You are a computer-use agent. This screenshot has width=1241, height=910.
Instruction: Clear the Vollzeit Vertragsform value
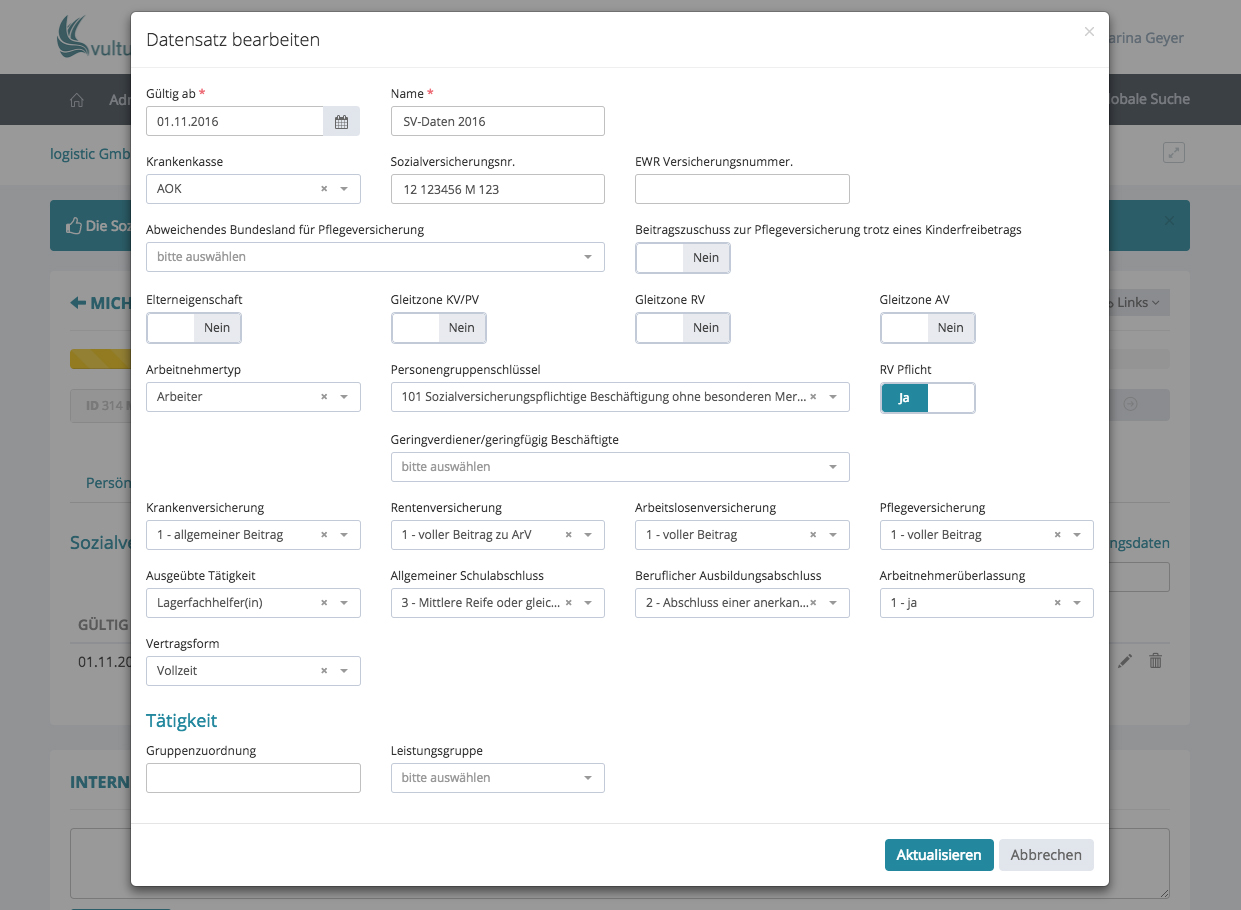324,671
